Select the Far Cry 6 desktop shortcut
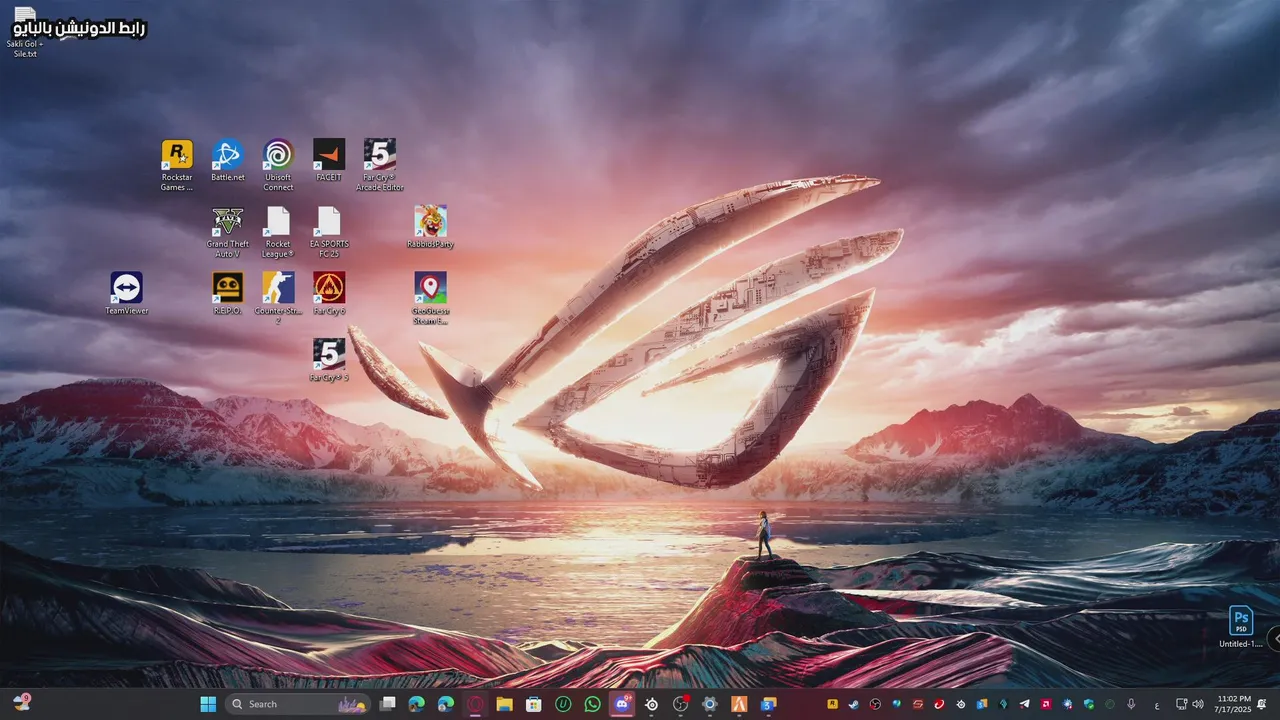Viewport: 1280px width, 720px height. click(329, 294)
